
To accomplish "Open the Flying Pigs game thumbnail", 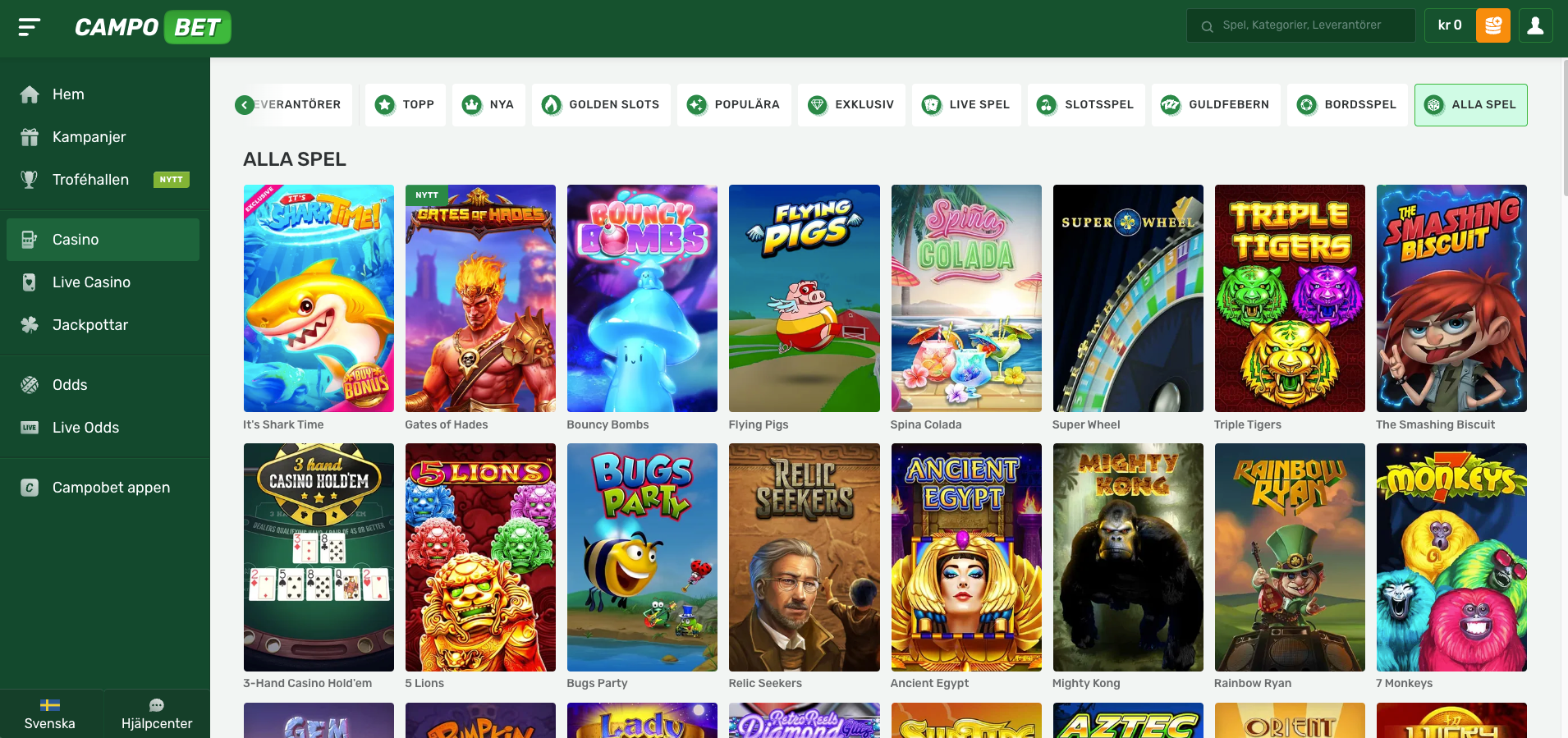I will (x=804, y=299).
